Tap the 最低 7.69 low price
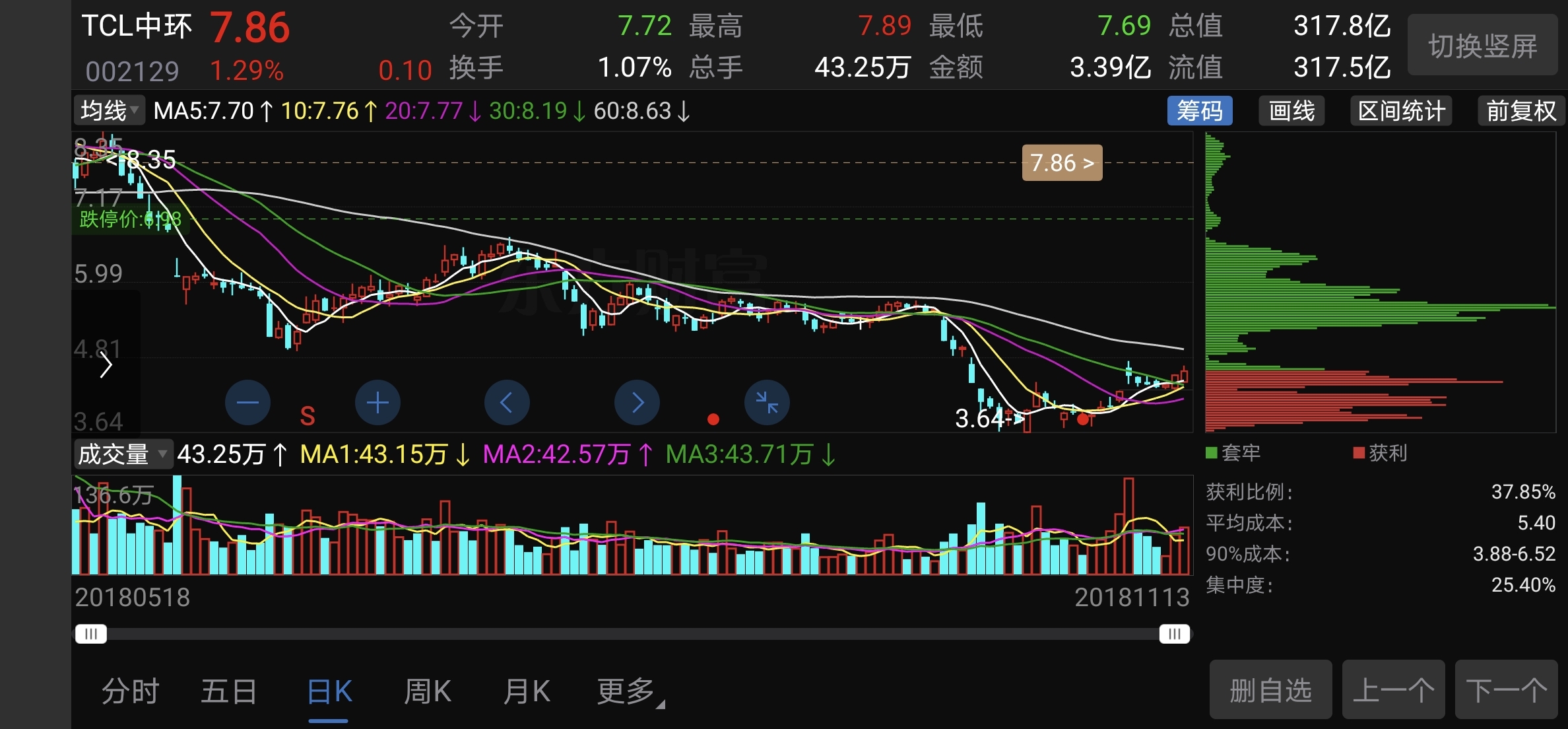The image size is (1568, 729). [1124, 26]
